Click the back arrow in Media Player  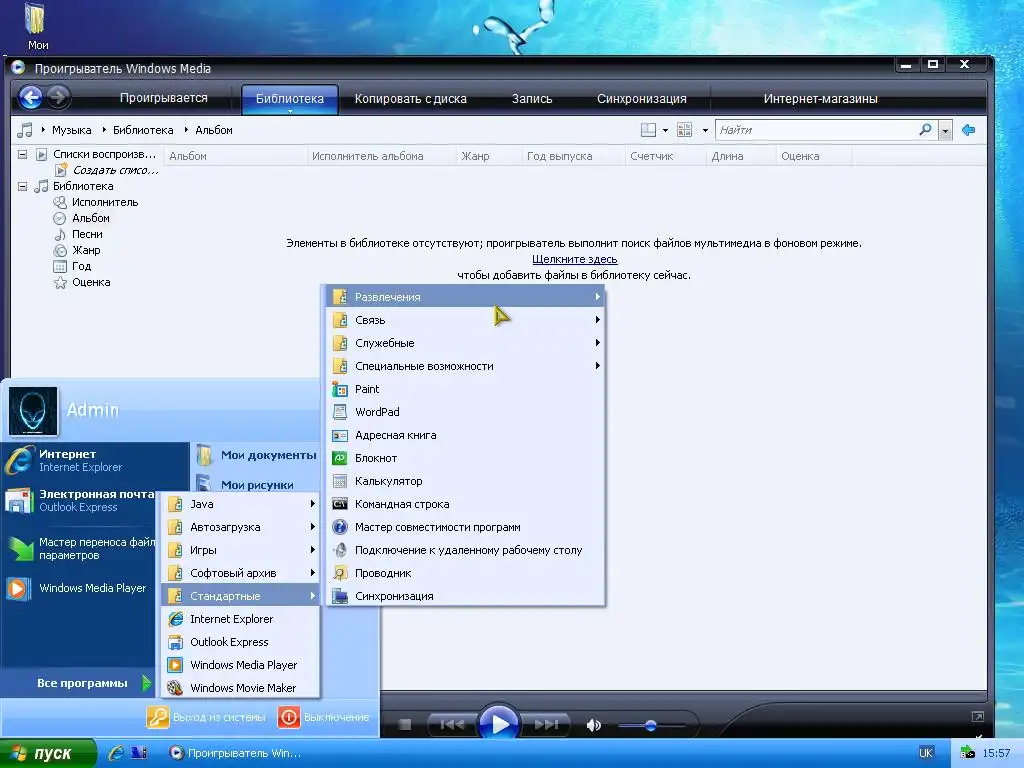[x=30, y=98]
